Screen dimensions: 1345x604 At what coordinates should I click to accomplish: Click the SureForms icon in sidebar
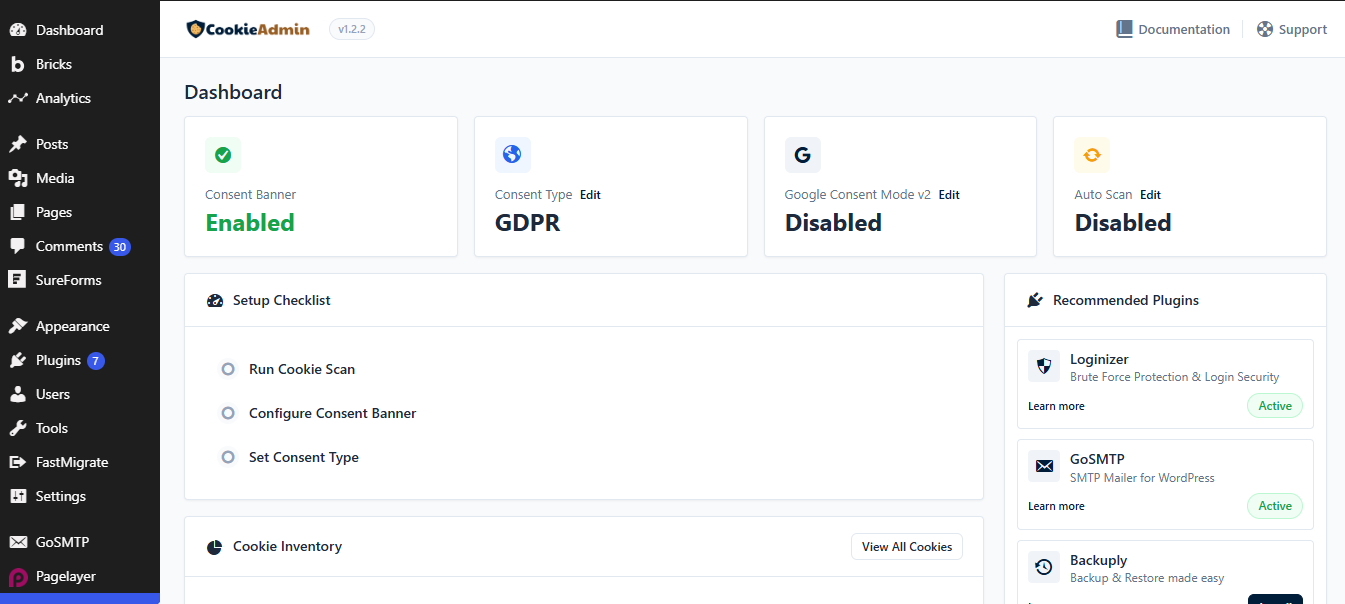coord(18,280)
